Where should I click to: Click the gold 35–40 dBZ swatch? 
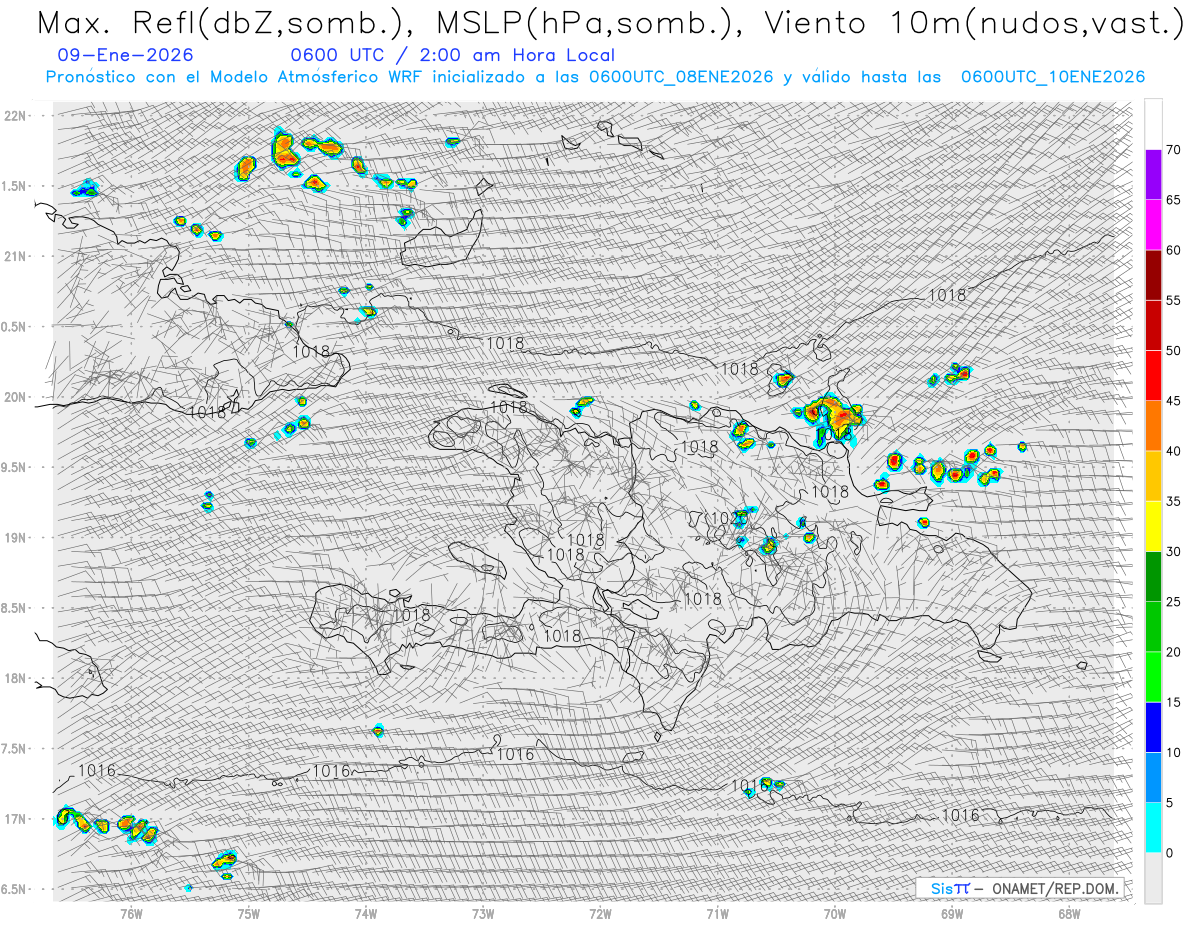pyautogui.click(x=1153, y=476)
